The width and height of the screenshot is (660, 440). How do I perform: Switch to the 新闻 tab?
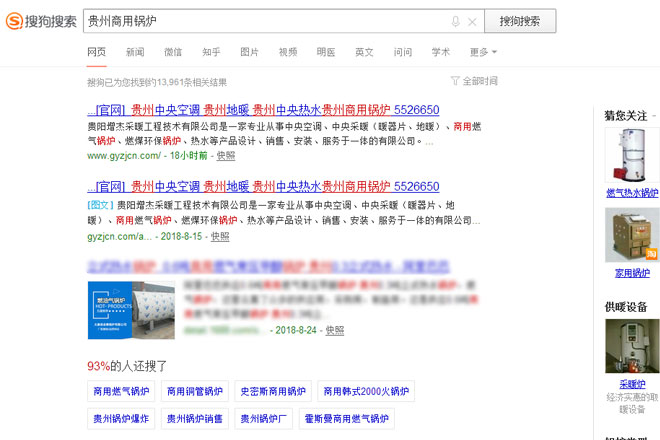pos(135,52)
